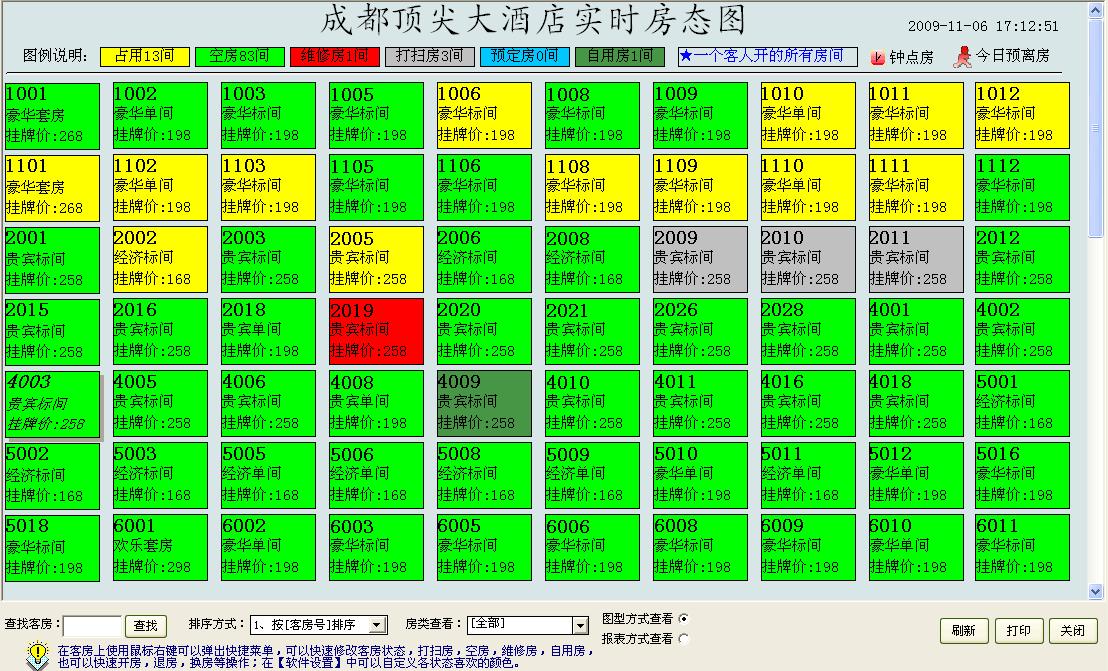
Task: Select room 4016 tile
Action: 808,403
